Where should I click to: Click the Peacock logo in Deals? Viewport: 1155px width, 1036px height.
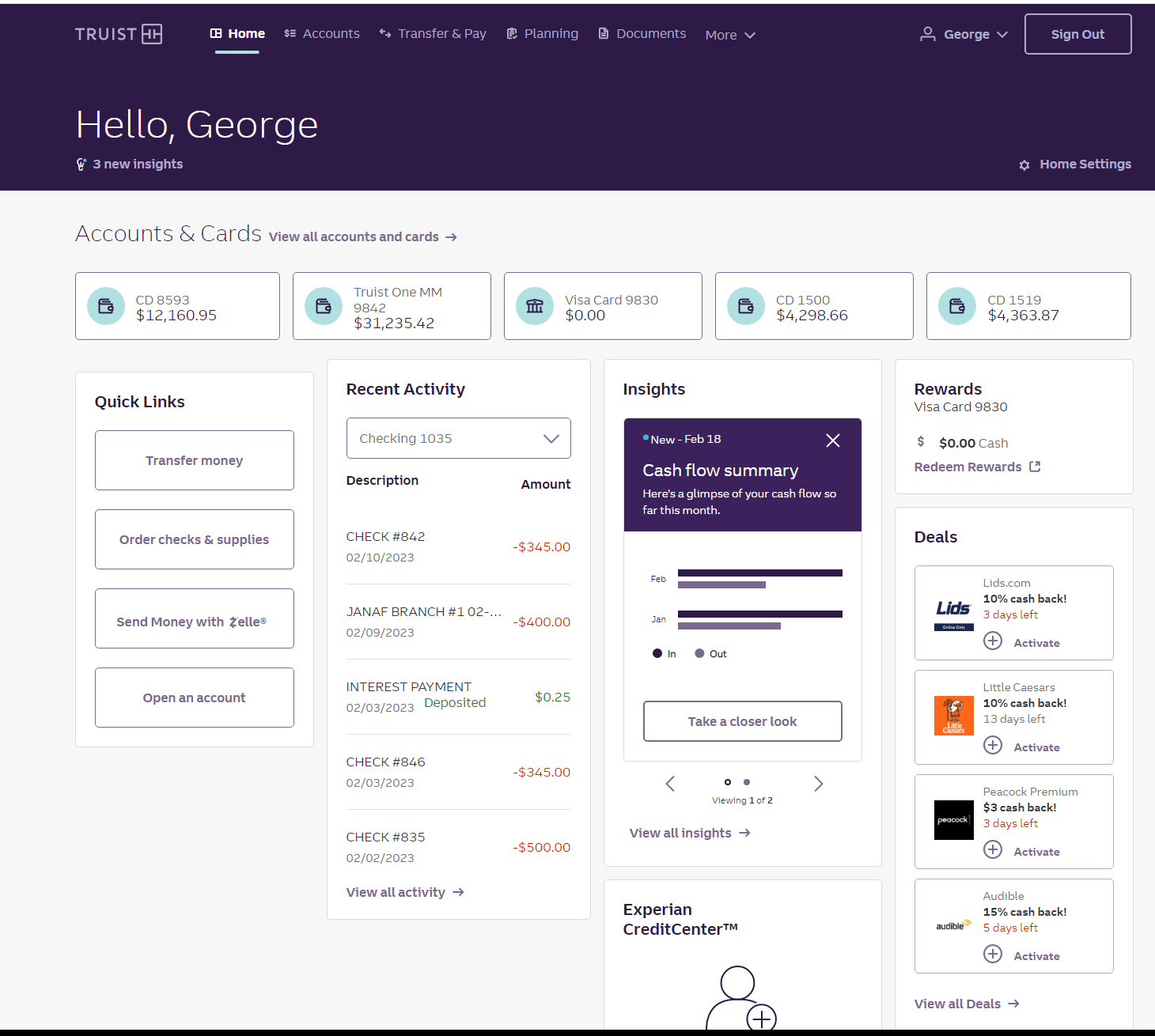[x=954, y=820]
